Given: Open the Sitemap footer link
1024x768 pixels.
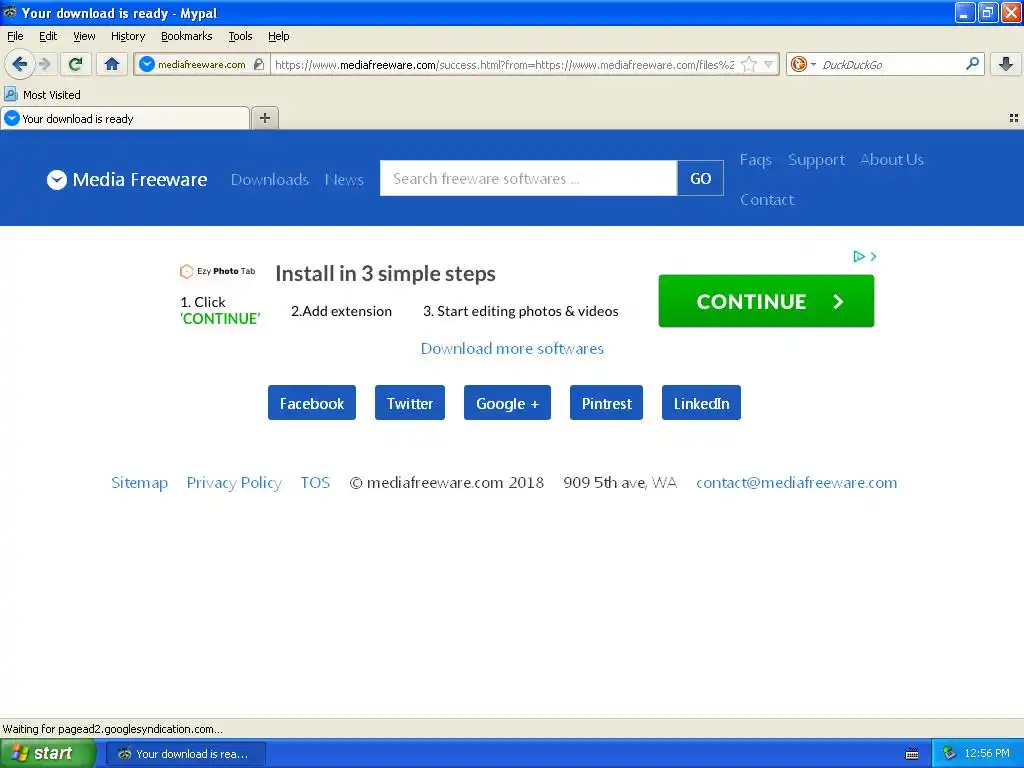Looking at the screenshot, I should (139, 483).
